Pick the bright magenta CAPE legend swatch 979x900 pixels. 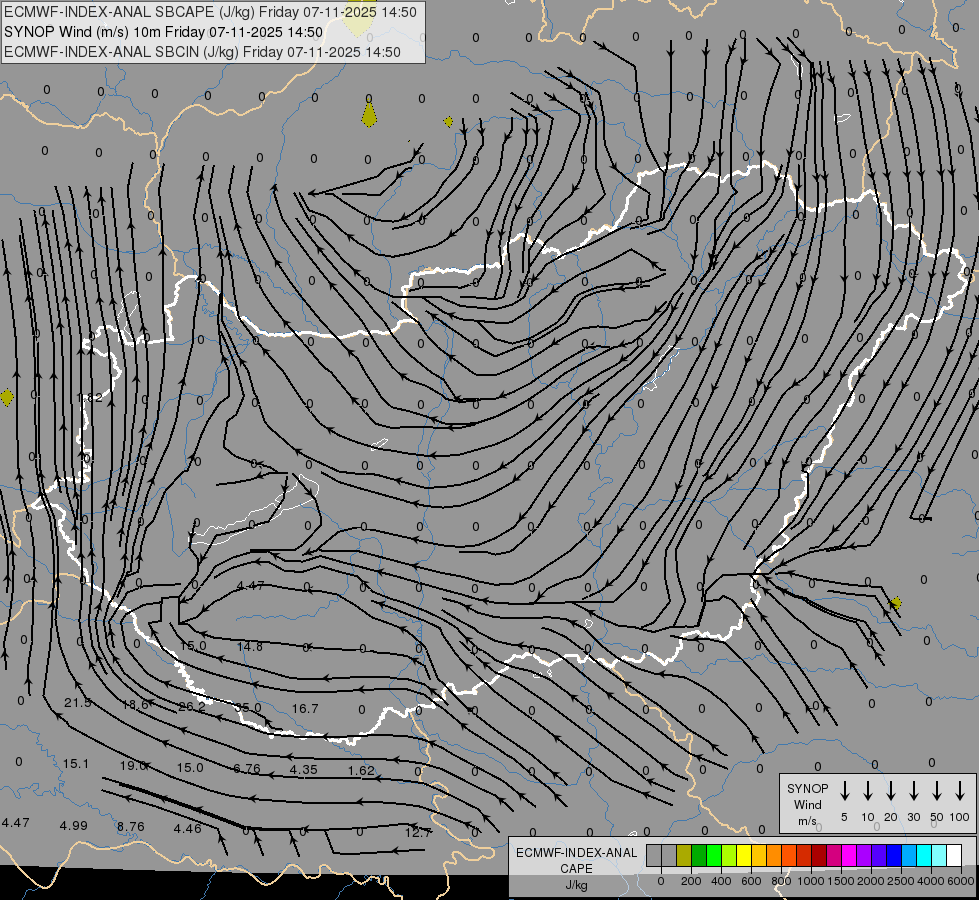(x=849, y=855)
